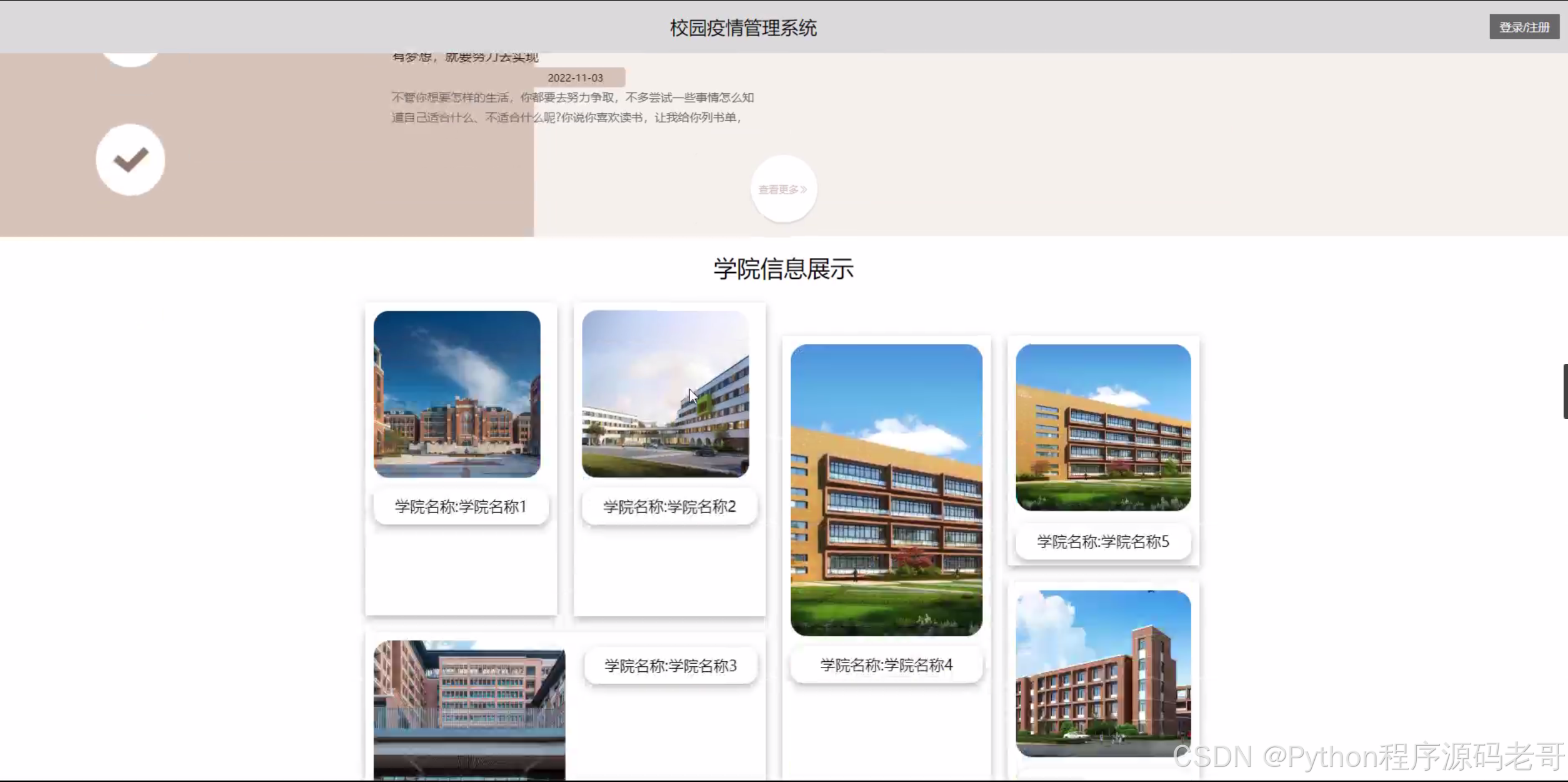Click the 校园疫情管理系统 header title
Image resolution: width=1568 pixels, height=782 pixels.
[x=743, y=28]
